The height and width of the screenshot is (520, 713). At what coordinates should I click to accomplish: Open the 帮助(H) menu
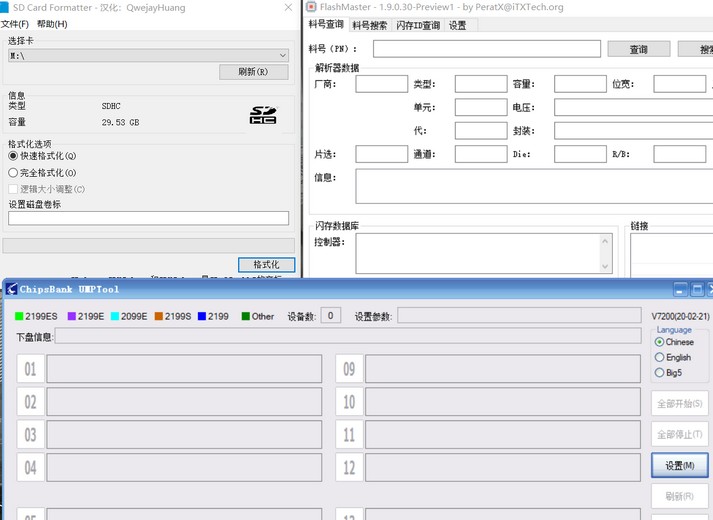coord(52,24)
